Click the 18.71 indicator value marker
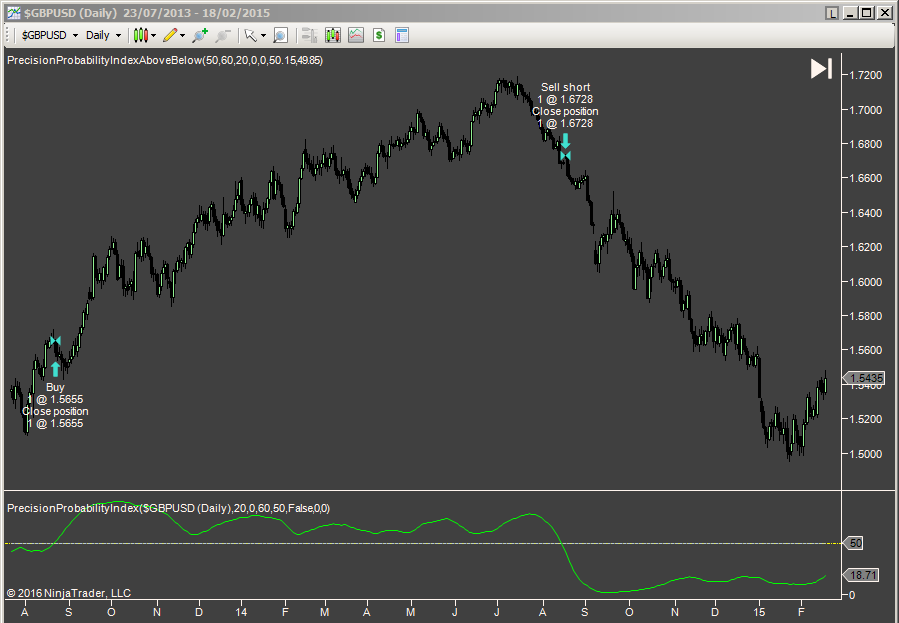 (x=862, y=575)
